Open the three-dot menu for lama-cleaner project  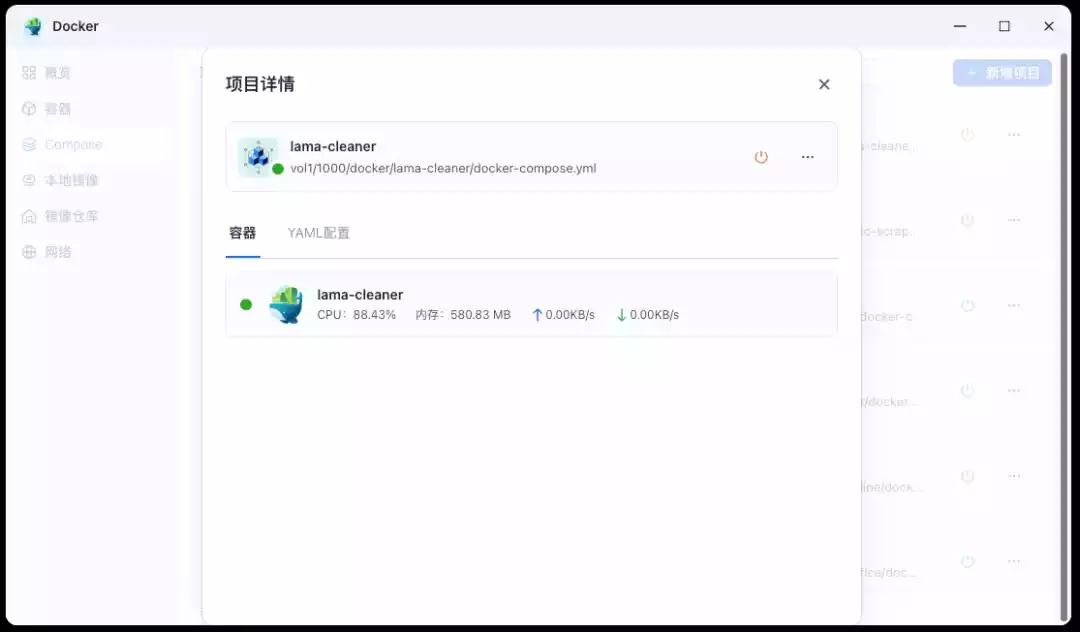click(807, 157)
